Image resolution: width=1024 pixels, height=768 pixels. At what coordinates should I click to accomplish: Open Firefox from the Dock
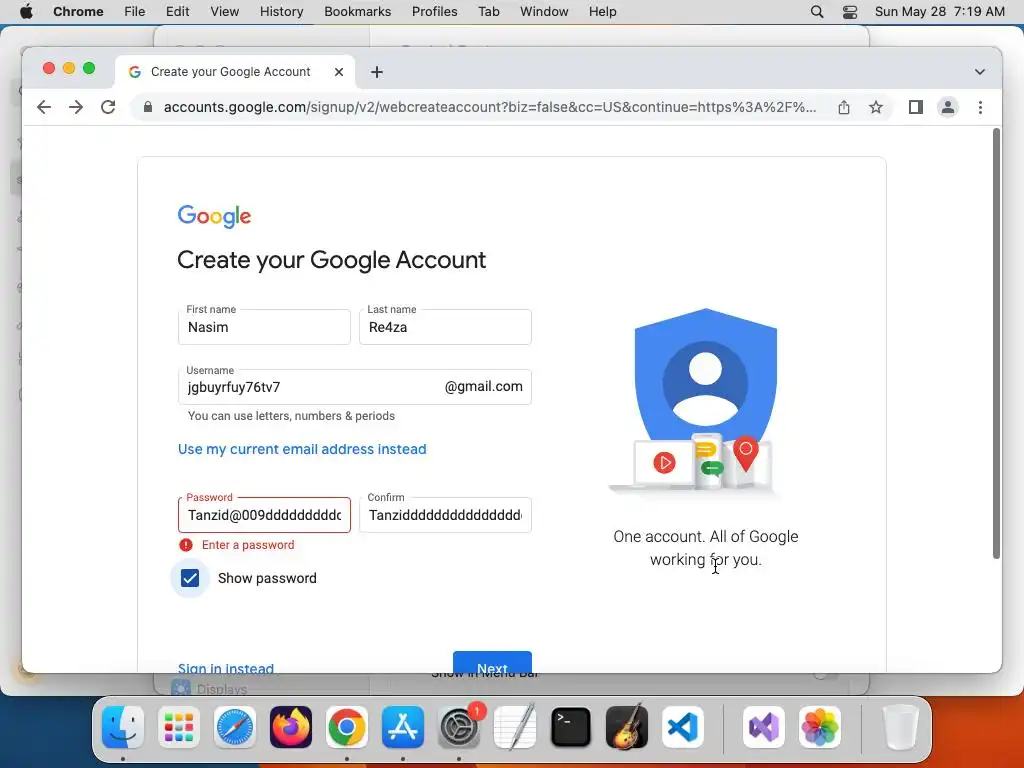click(x=291, y=727)
